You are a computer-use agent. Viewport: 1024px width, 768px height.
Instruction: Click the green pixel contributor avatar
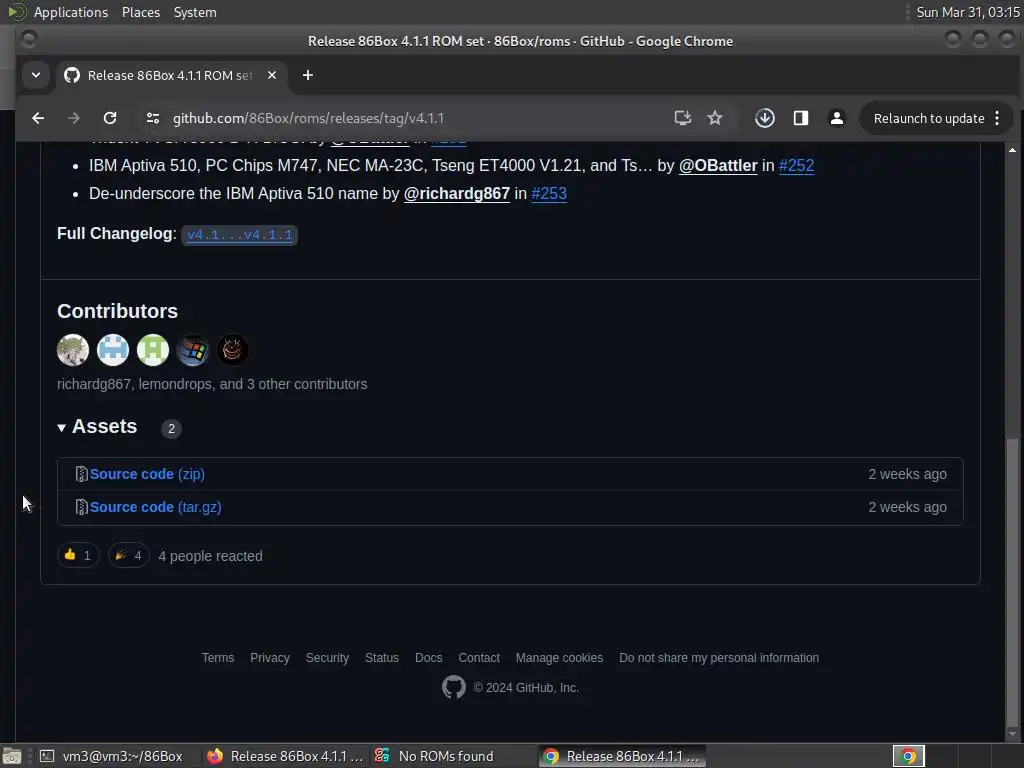click(x=153, y=349)
